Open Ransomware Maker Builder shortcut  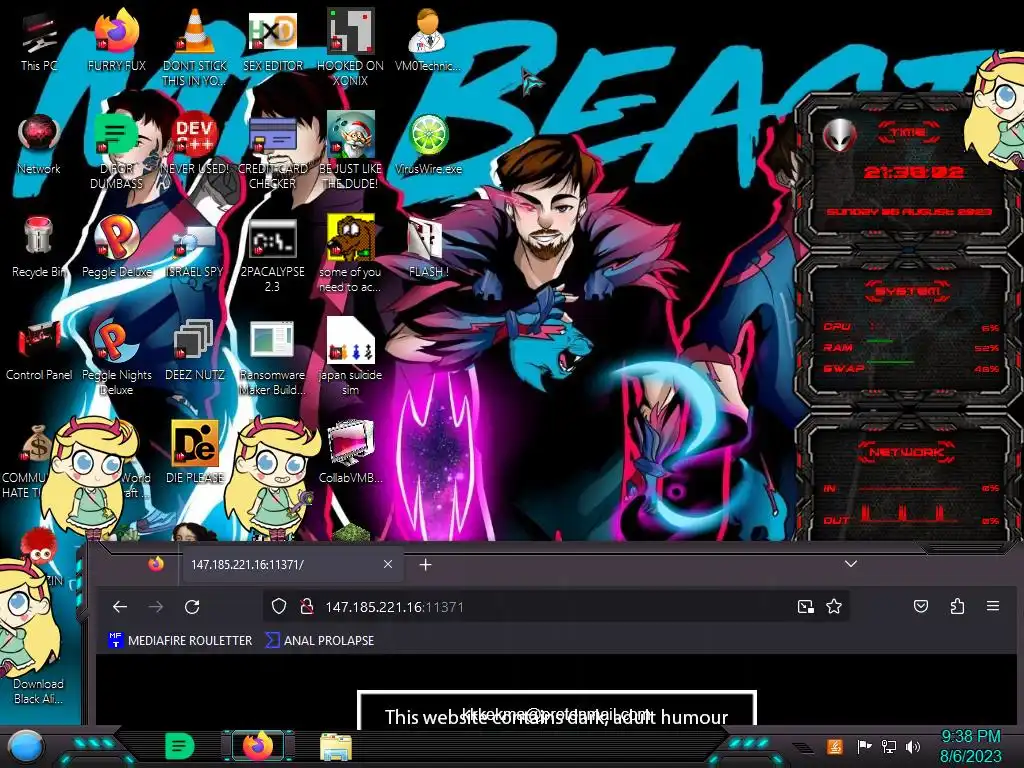(272, 358)
